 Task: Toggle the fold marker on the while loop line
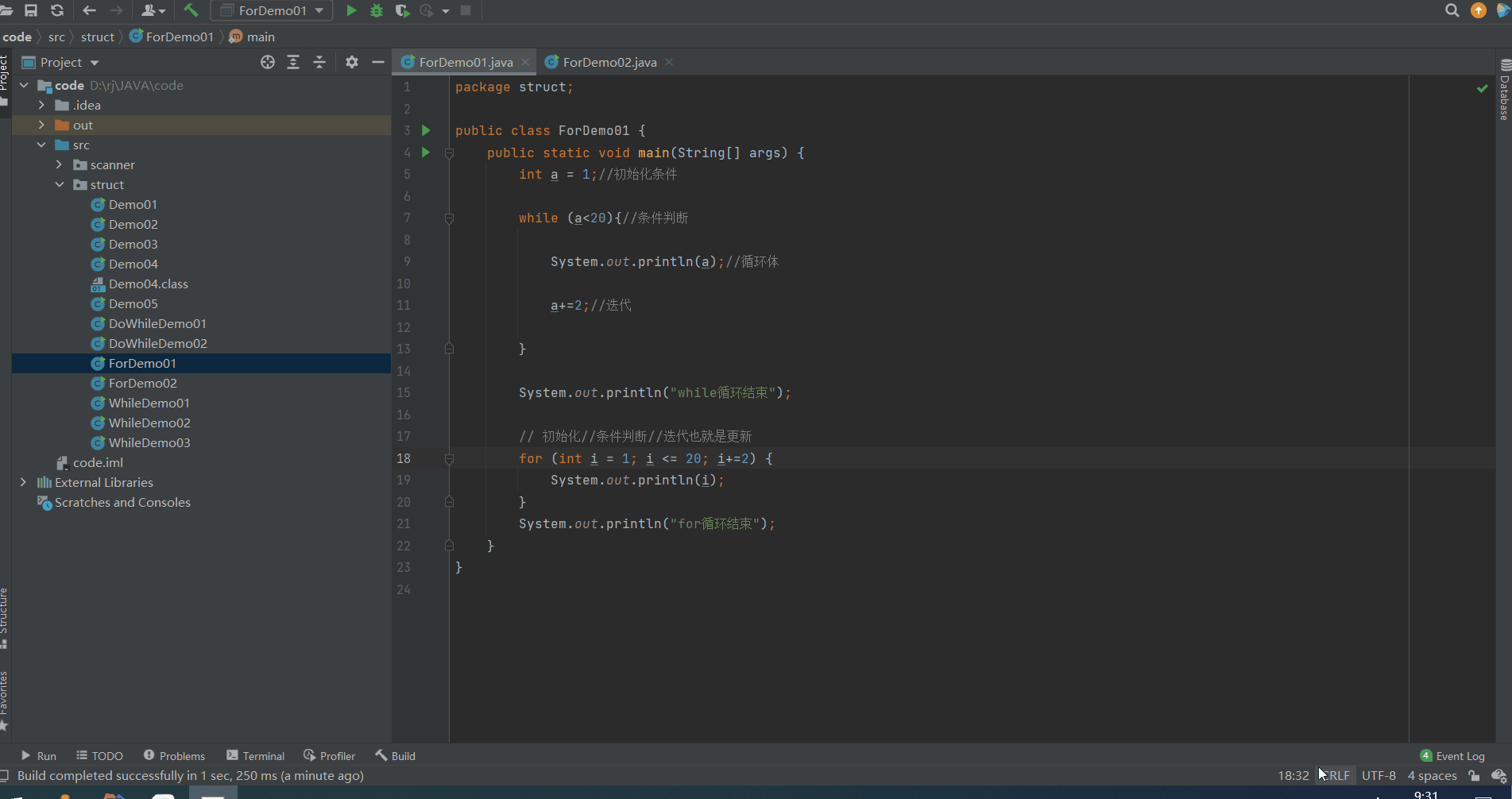tap(449, 218)
